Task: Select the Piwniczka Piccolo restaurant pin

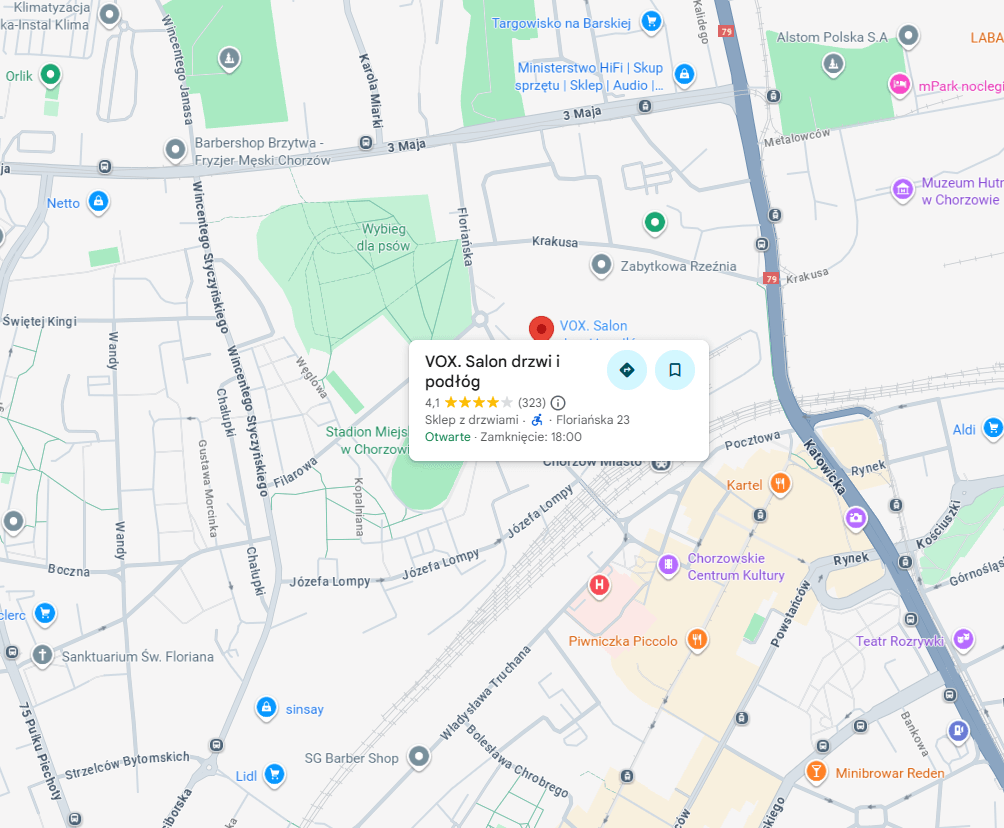Action: click(697, 640)
